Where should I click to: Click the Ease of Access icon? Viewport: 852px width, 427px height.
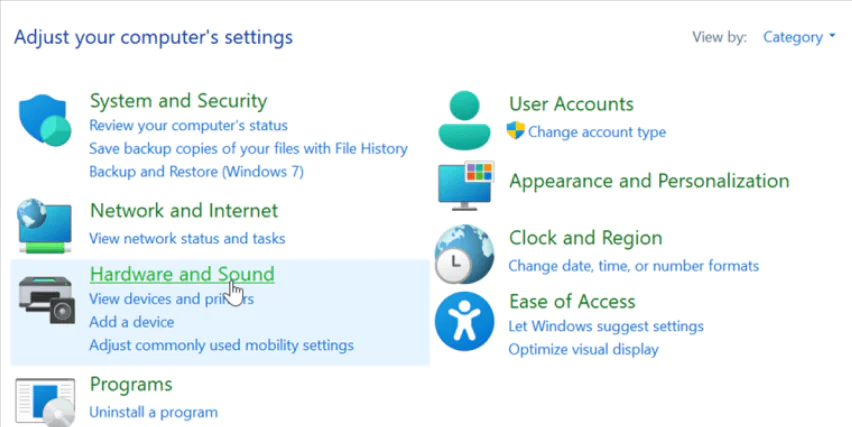tap(464, 316)
